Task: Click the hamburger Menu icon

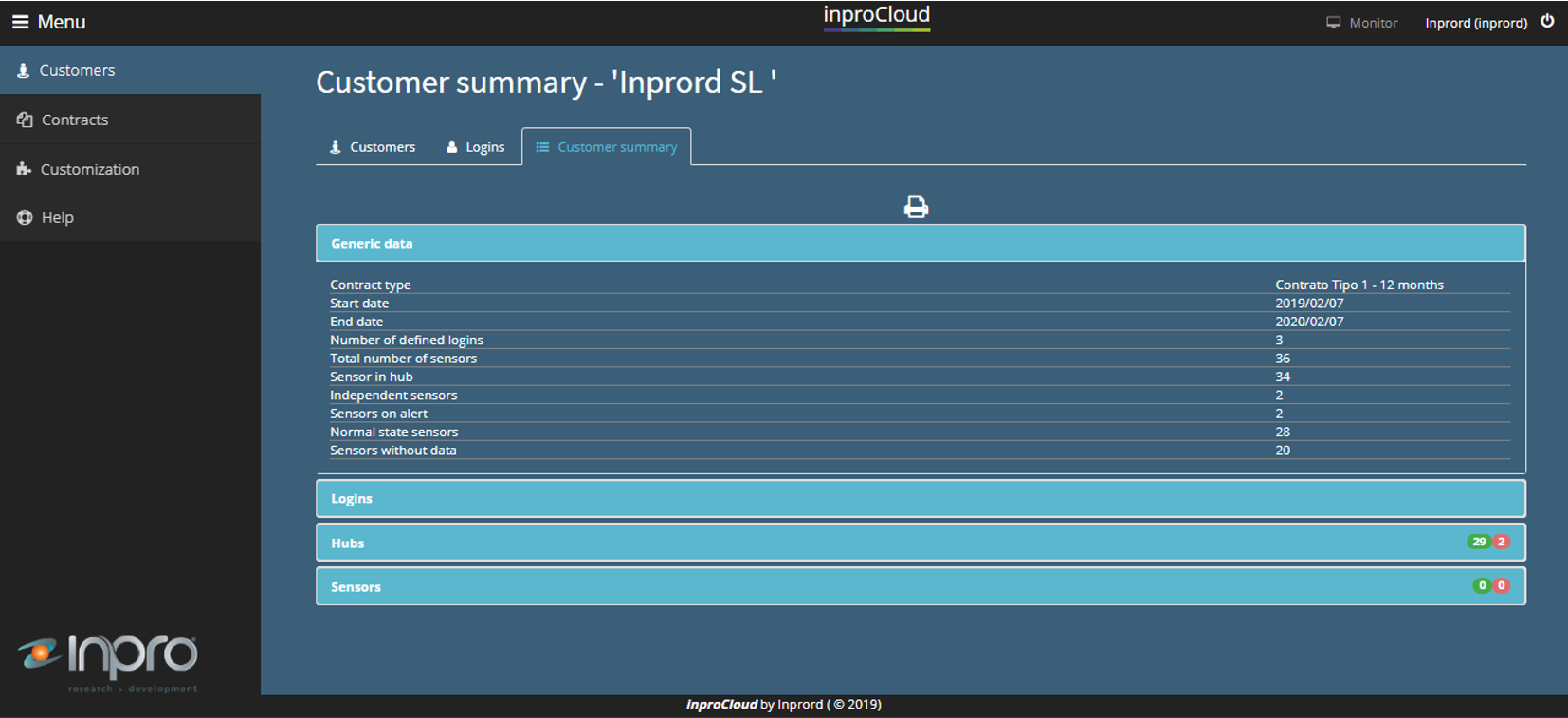Action: tap(20, 22)
